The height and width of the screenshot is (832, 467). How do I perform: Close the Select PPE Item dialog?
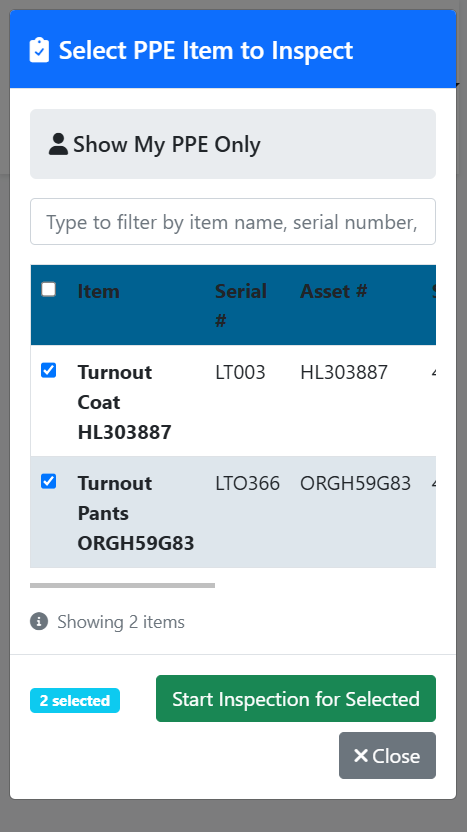tap(387, 756)
